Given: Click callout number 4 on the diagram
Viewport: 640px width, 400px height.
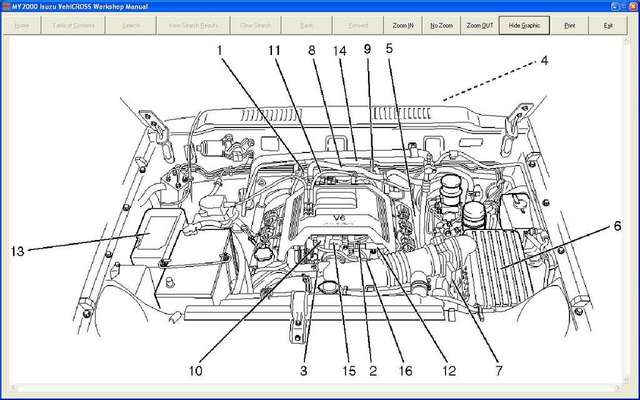Looking at the screenshot, I should [544, 61].
